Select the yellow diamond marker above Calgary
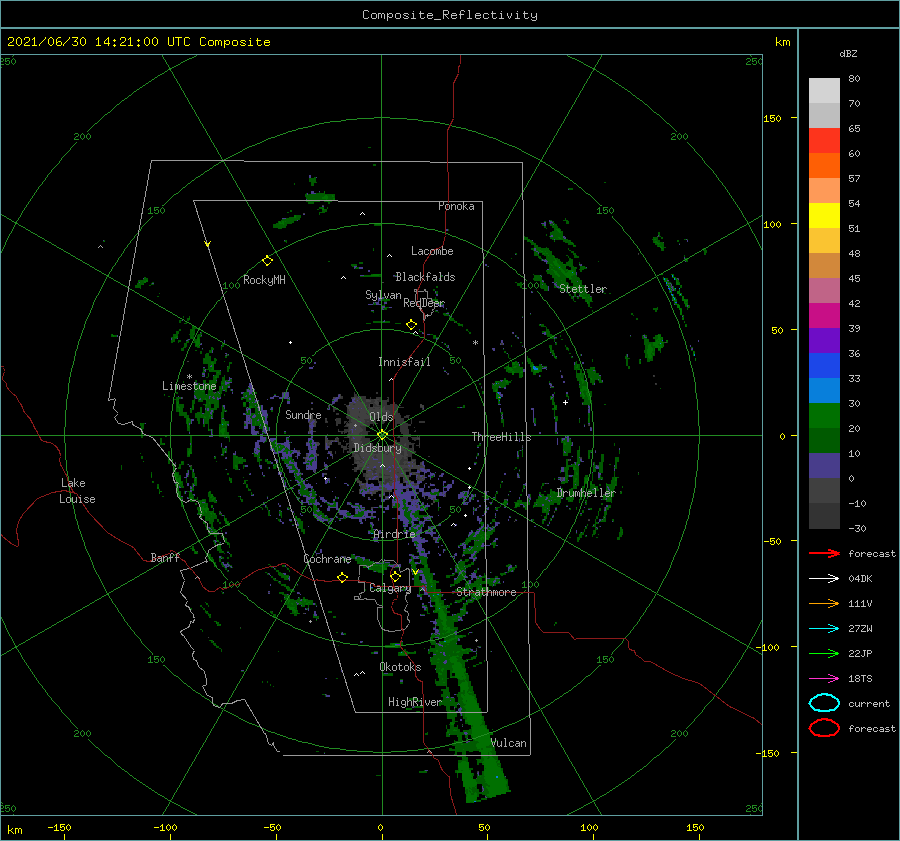 395,576
